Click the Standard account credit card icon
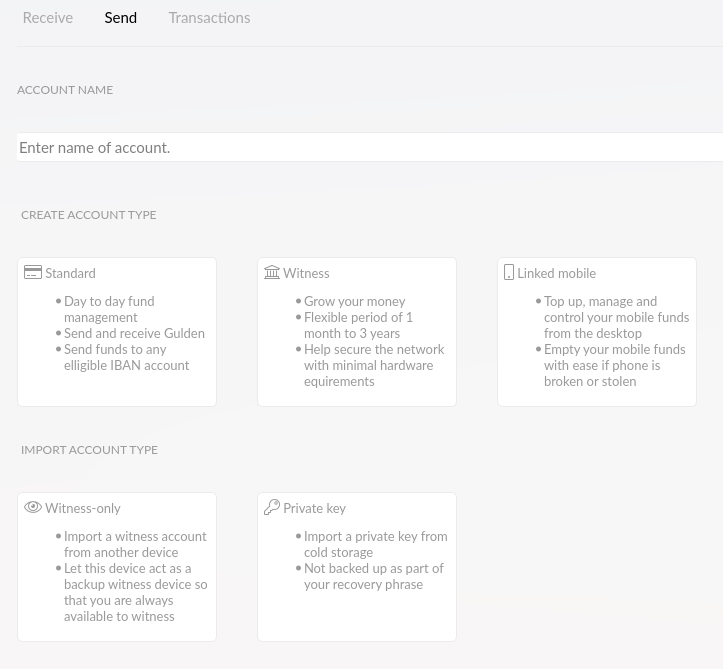The image size is (723, 669). 33,272
